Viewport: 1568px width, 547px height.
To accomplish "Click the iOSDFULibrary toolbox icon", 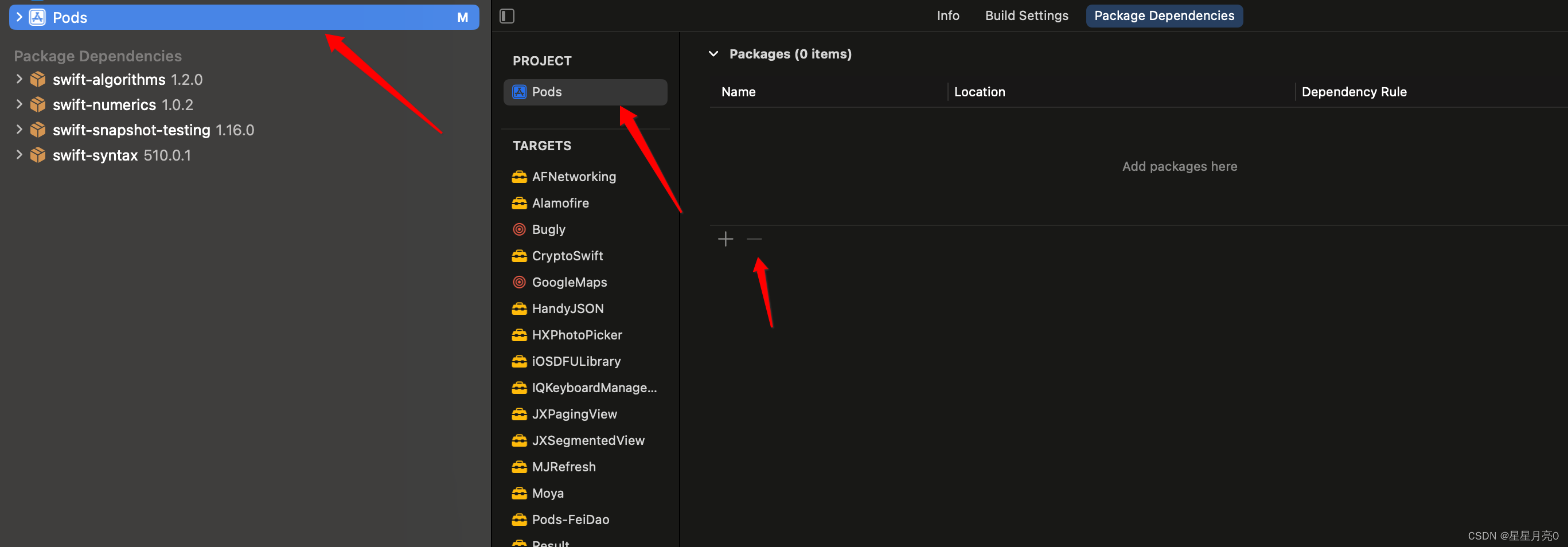I will 519,361.
